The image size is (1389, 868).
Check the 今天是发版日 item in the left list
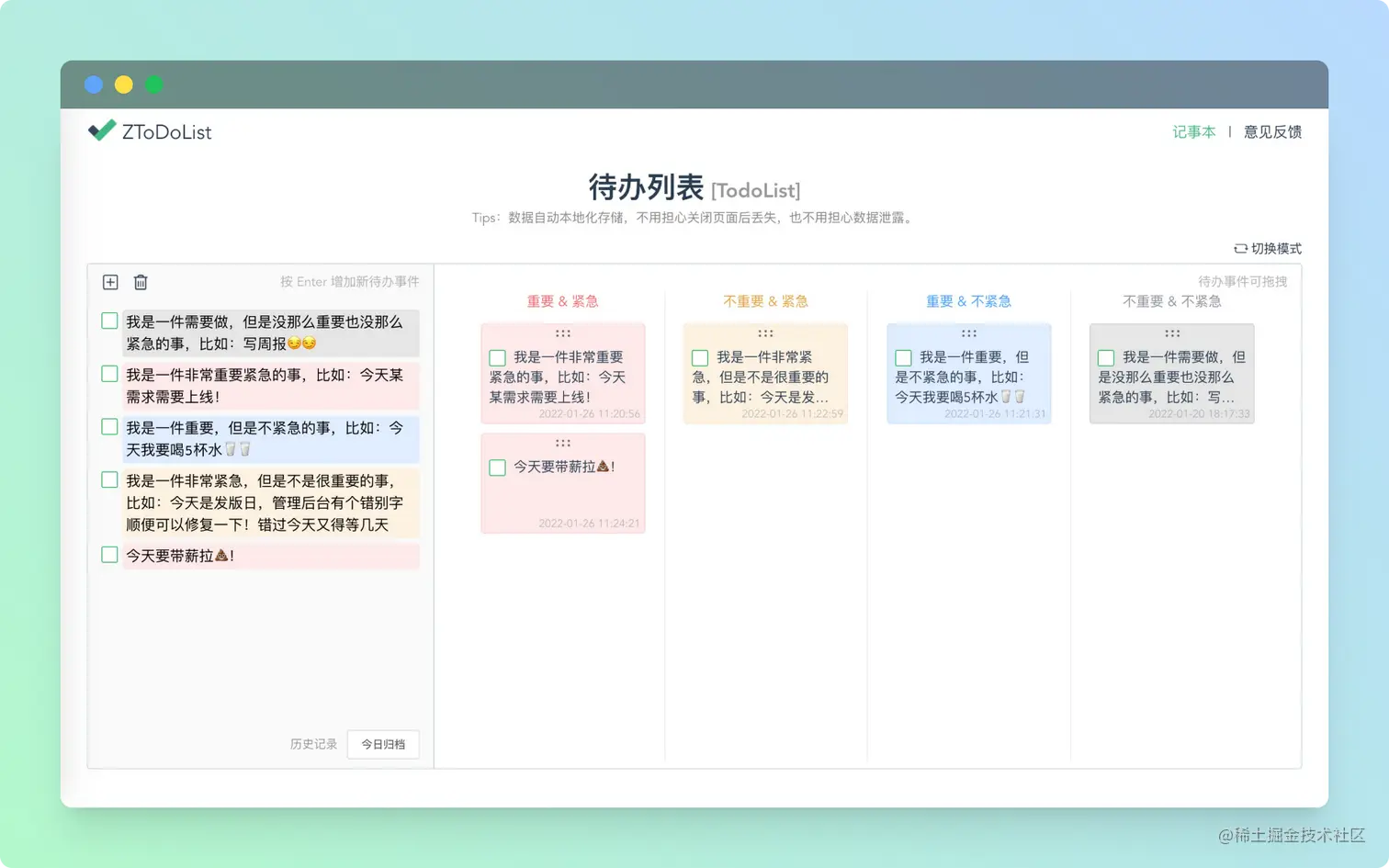click(109, 479)
